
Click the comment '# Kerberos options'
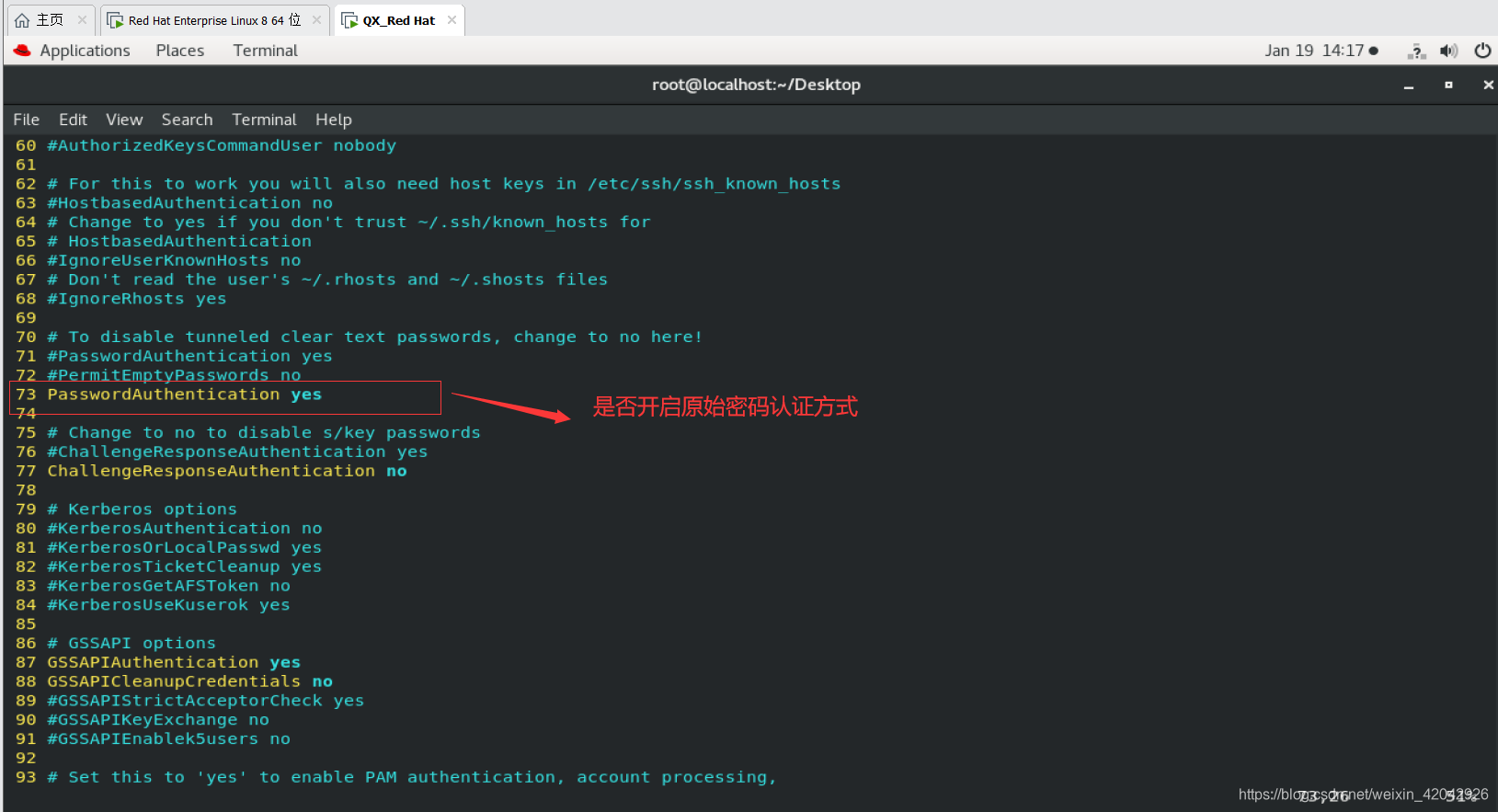pyautogui.click(x=143, y=509)
